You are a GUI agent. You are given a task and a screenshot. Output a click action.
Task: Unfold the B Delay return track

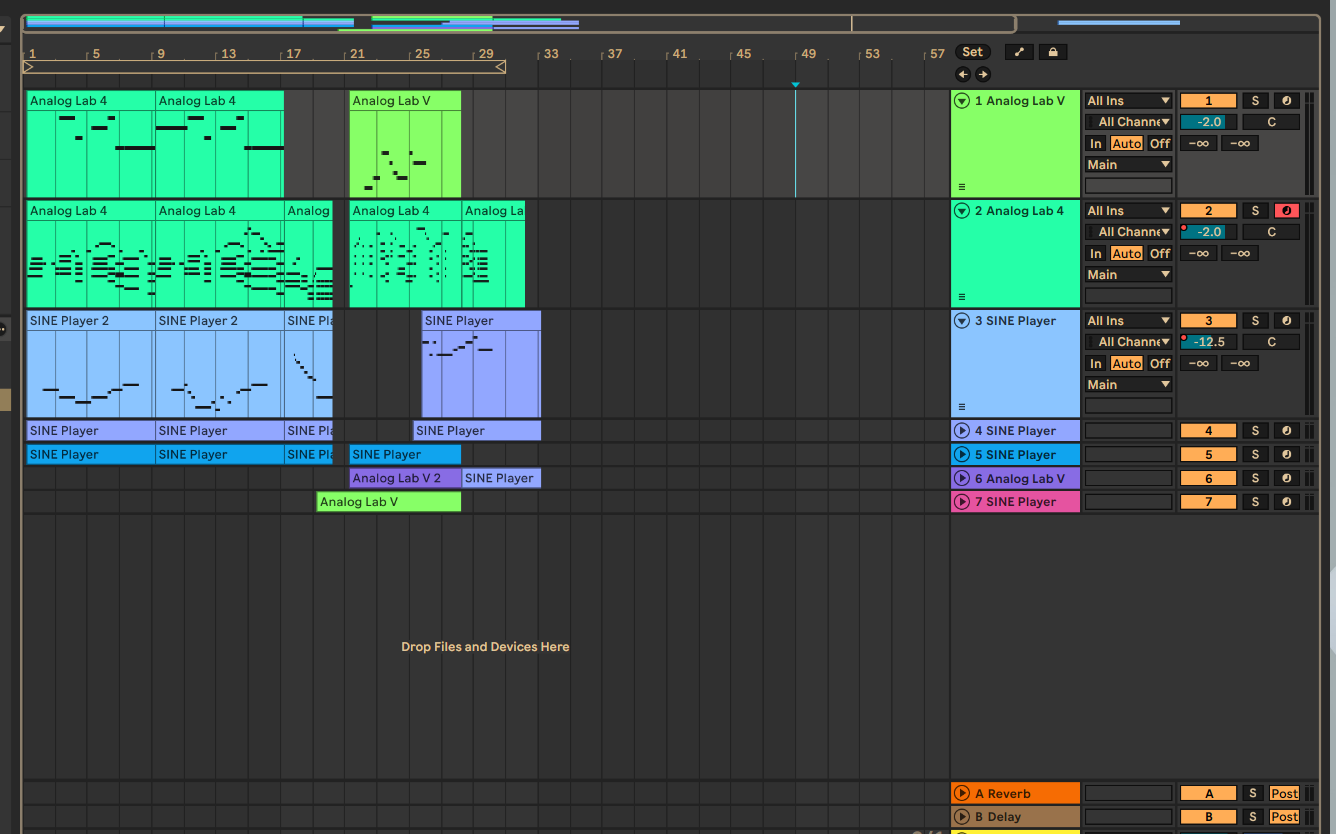pyautogui.click(x=962, y=817)
